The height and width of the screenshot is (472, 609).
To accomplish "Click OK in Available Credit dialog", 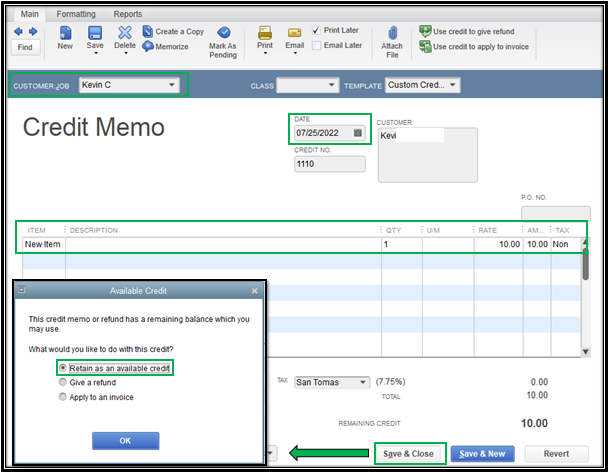I will pos(125,441).
